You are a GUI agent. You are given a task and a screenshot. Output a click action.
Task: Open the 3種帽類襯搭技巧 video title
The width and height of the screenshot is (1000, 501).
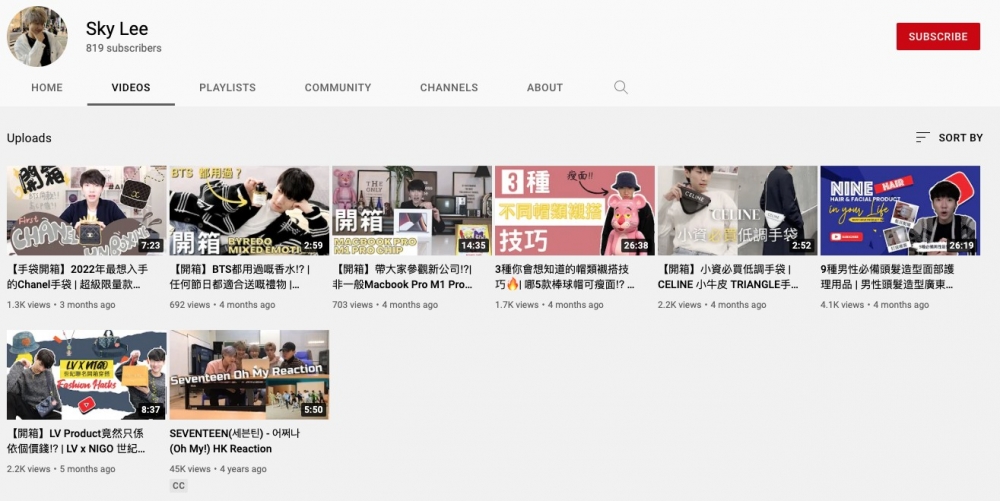pos(565,277)
